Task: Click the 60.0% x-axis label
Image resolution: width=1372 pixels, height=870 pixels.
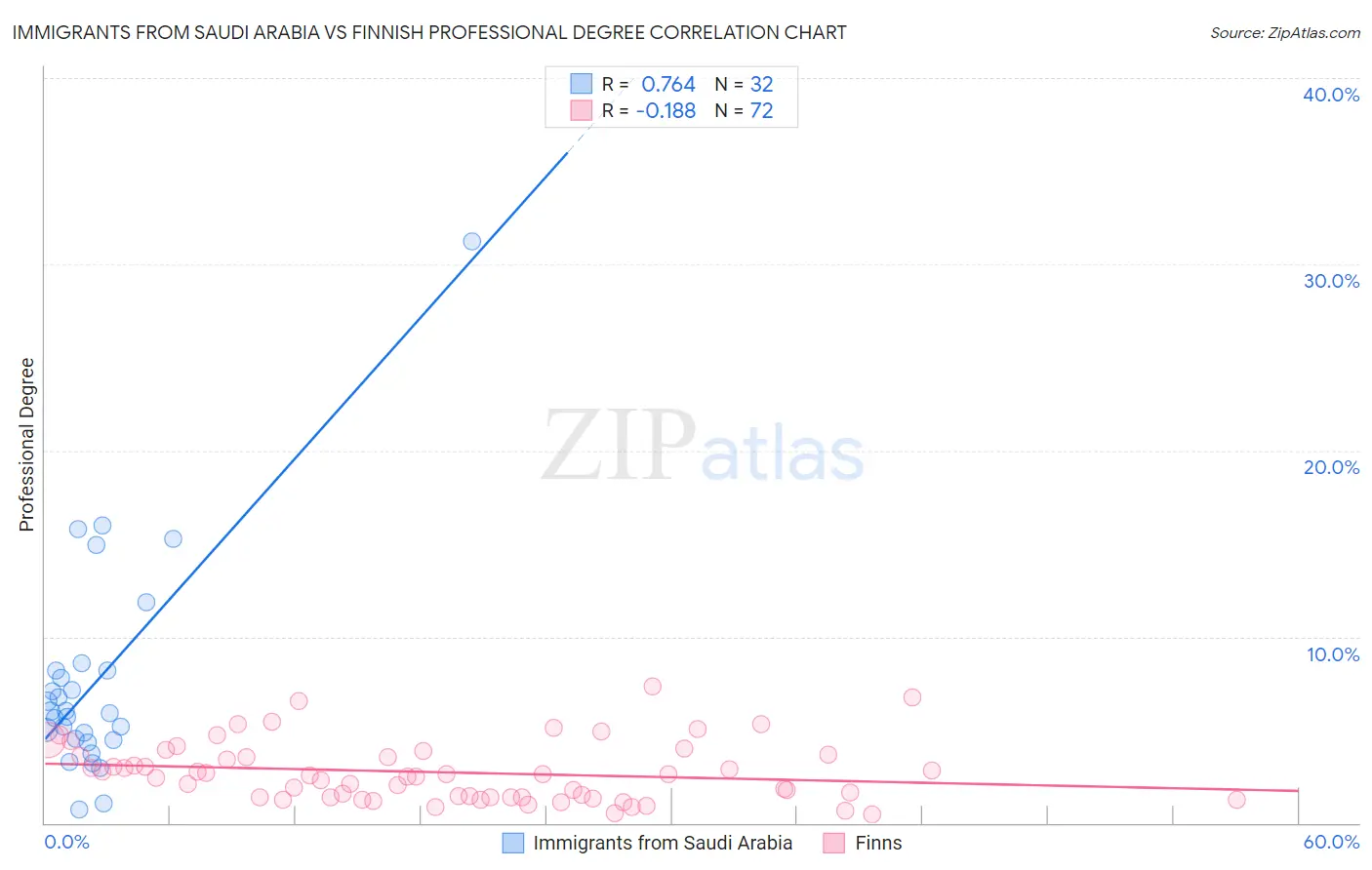Action: coord(1331,842)
